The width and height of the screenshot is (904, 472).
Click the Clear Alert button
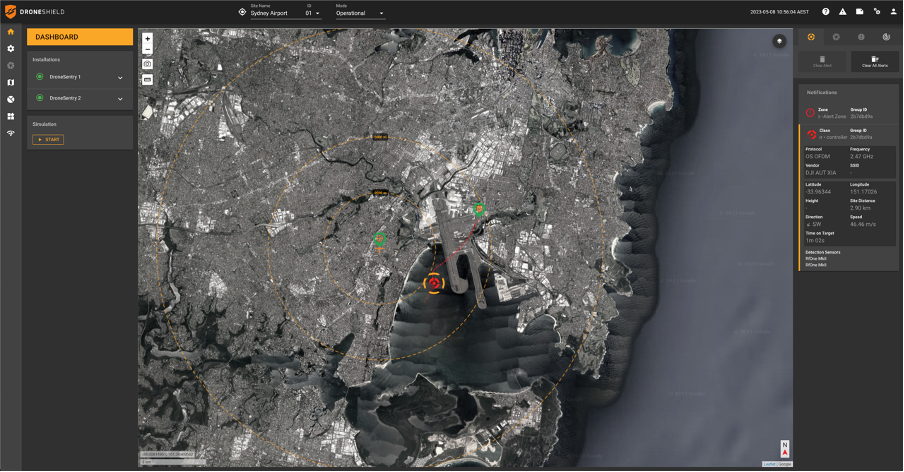point(822,62)
